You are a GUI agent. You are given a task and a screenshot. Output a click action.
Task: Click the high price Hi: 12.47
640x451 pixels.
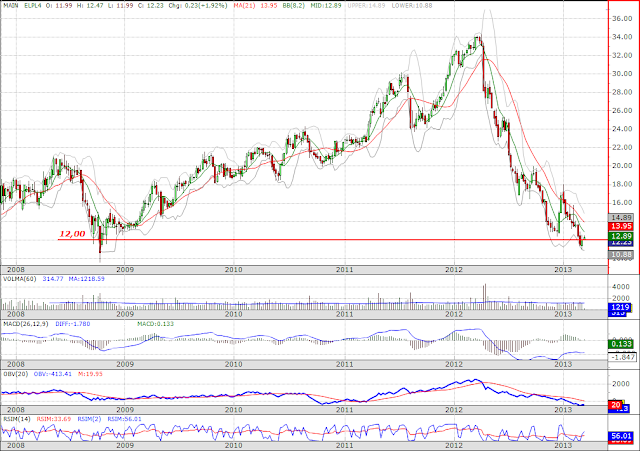(89, 6)
